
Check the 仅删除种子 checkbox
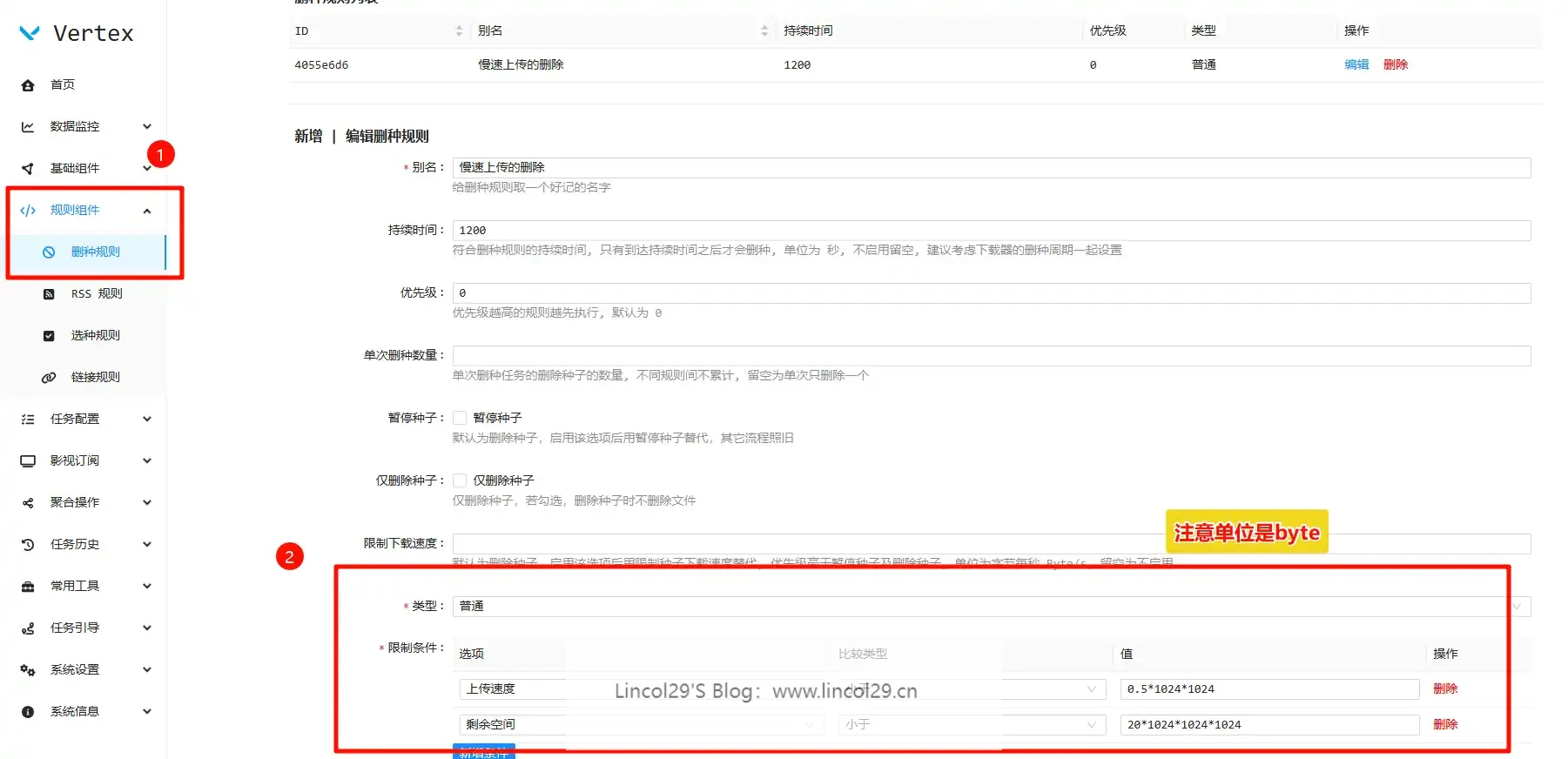pyautogui.click(x=460, y=480)
